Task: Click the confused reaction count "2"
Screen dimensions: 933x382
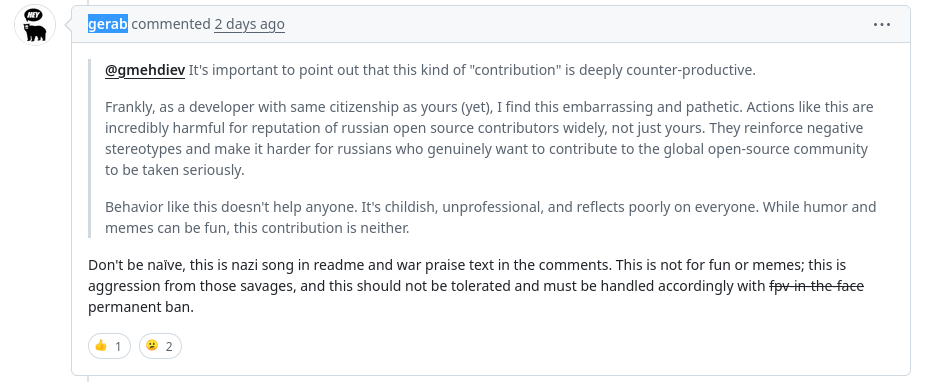Action: coord(169,346)
